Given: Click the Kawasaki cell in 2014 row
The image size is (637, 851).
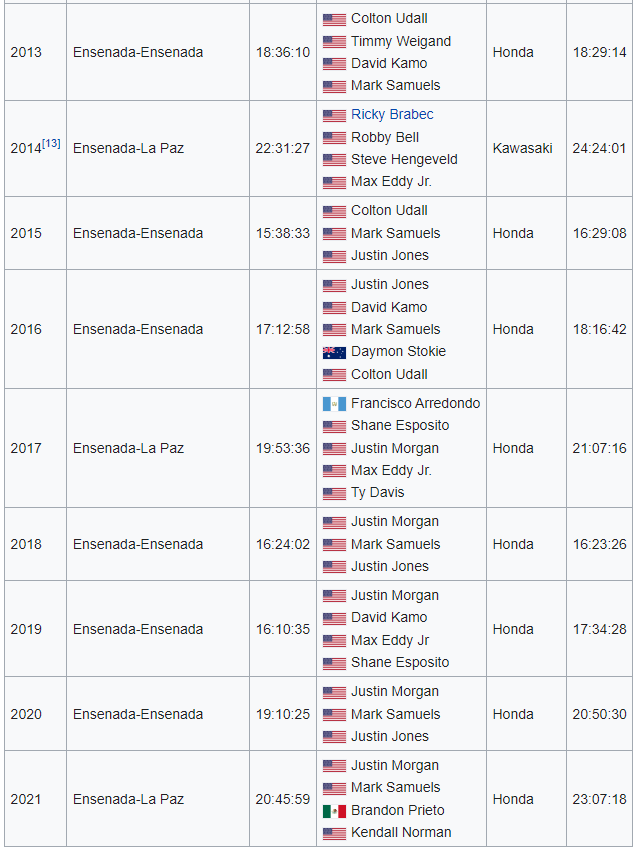Looking at the screenshot, I should (x=522, y=148).
